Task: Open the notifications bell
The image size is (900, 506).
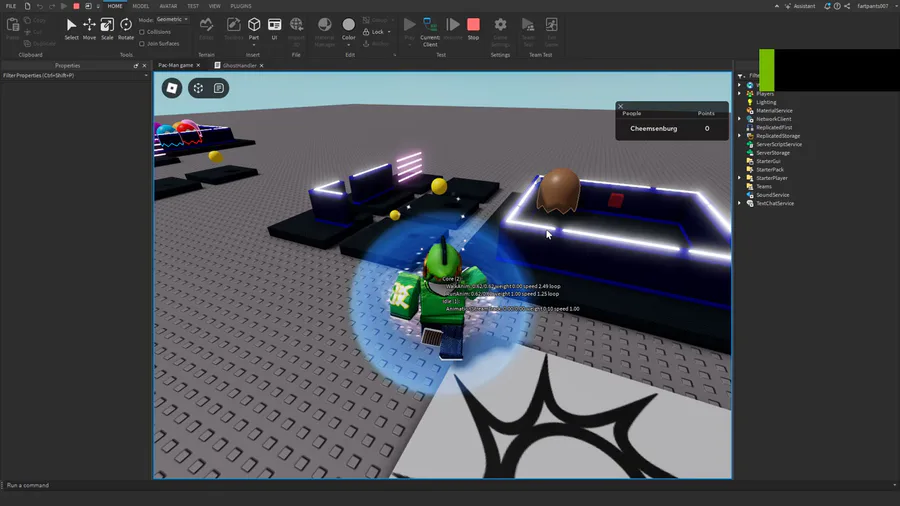Action: coord(827,6)
